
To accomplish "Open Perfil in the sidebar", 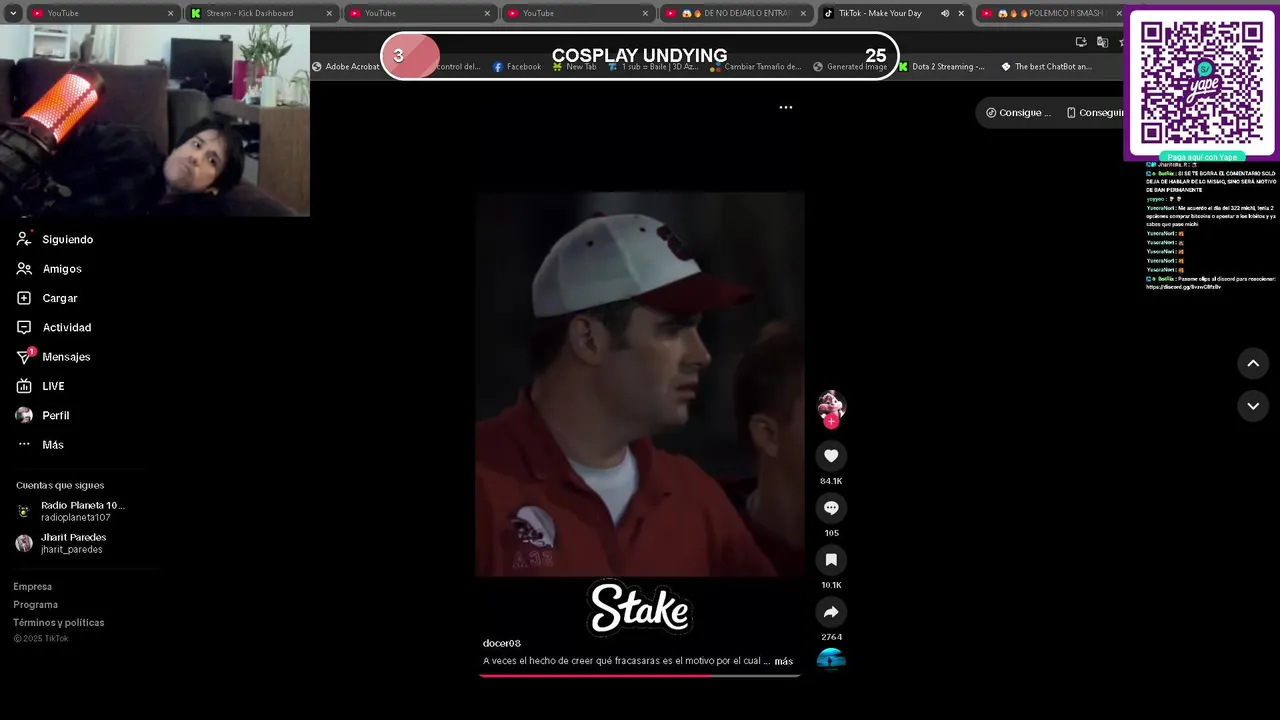I will pos(44,416).
